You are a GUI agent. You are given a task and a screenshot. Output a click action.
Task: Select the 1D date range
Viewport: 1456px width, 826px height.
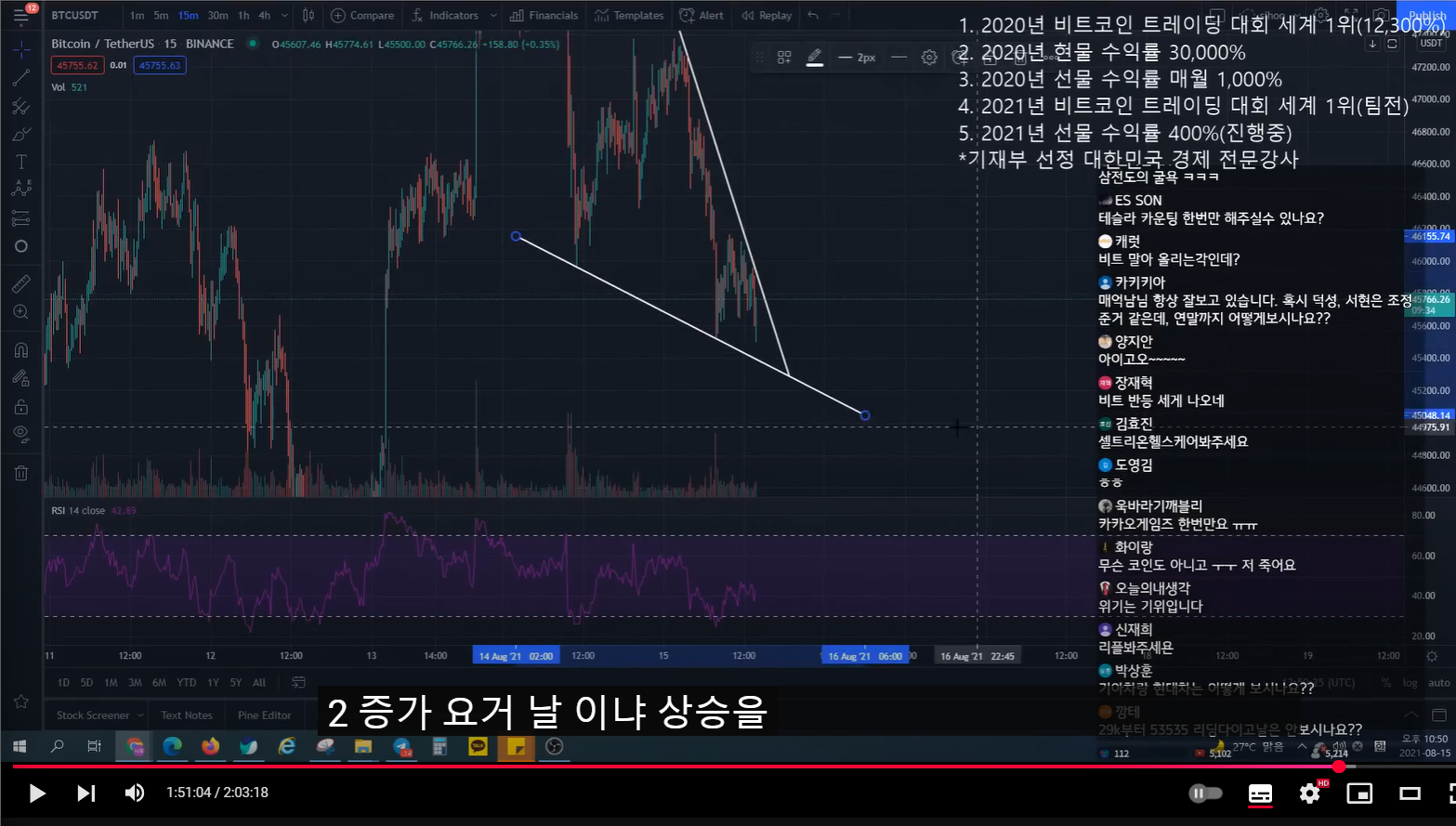pyautogui.click(x=63, y=682)
